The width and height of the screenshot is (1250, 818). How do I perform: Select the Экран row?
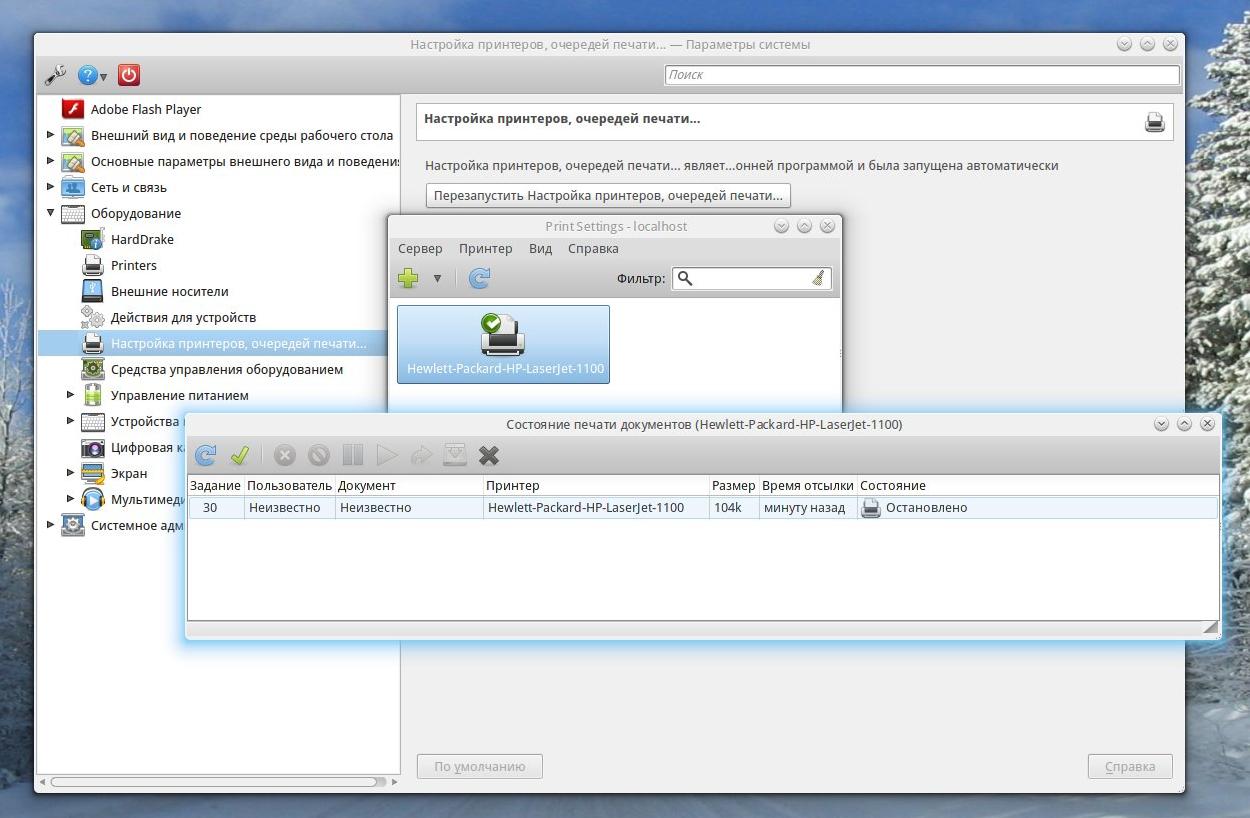pyautogui.click(x=128, y=473)
